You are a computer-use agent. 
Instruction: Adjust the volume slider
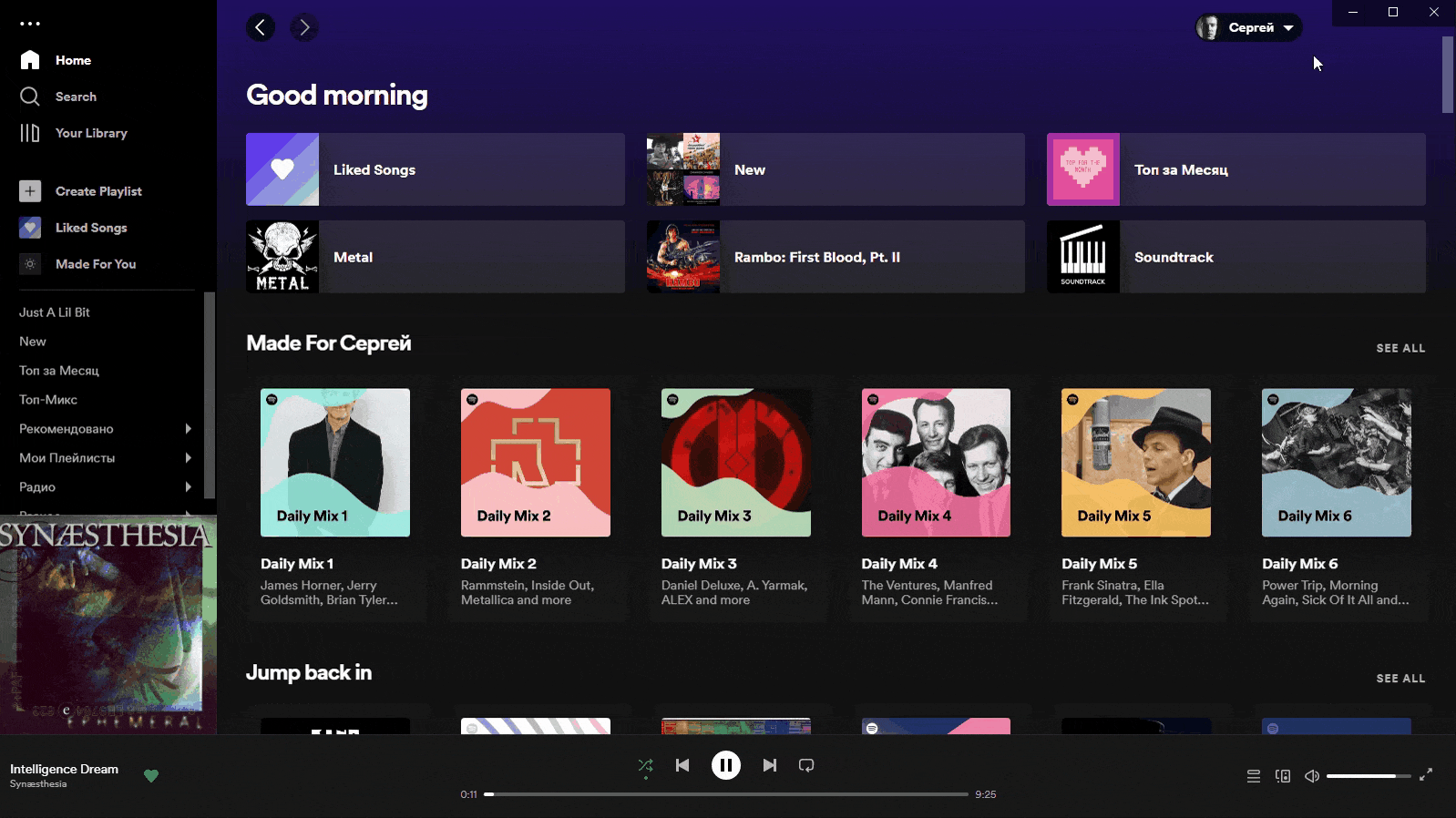pos(1368,776)
